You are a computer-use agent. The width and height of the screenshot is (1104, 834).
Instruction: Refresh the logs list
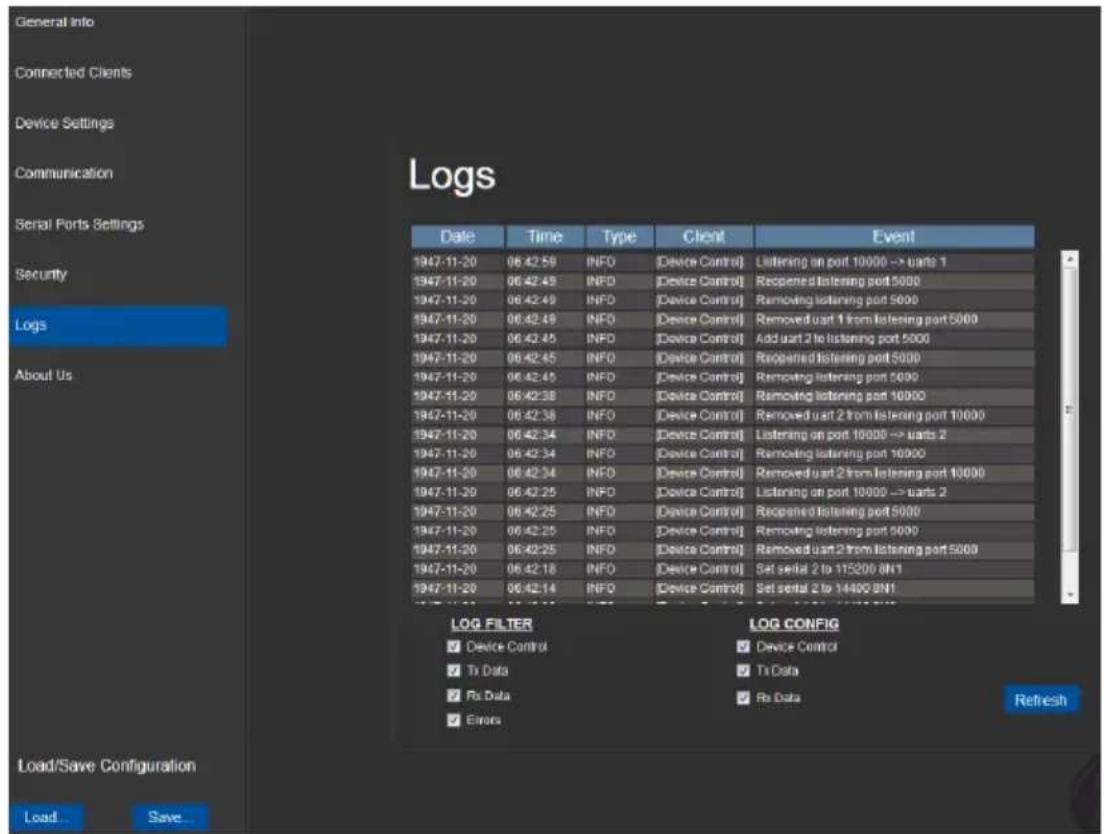pyautogui.click(x=1041, y=700)
